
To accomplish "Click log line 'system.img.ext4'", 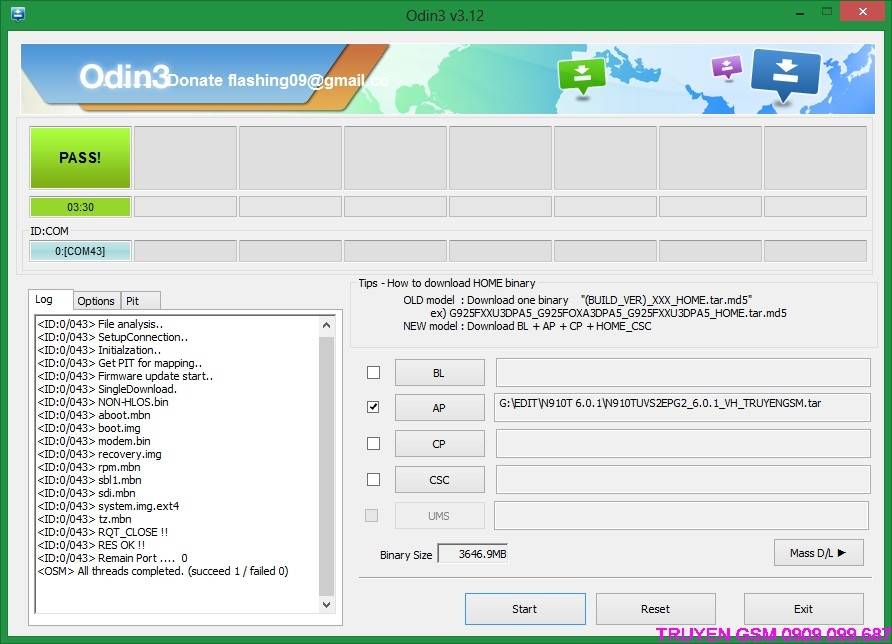I will [x=108, y=506].
